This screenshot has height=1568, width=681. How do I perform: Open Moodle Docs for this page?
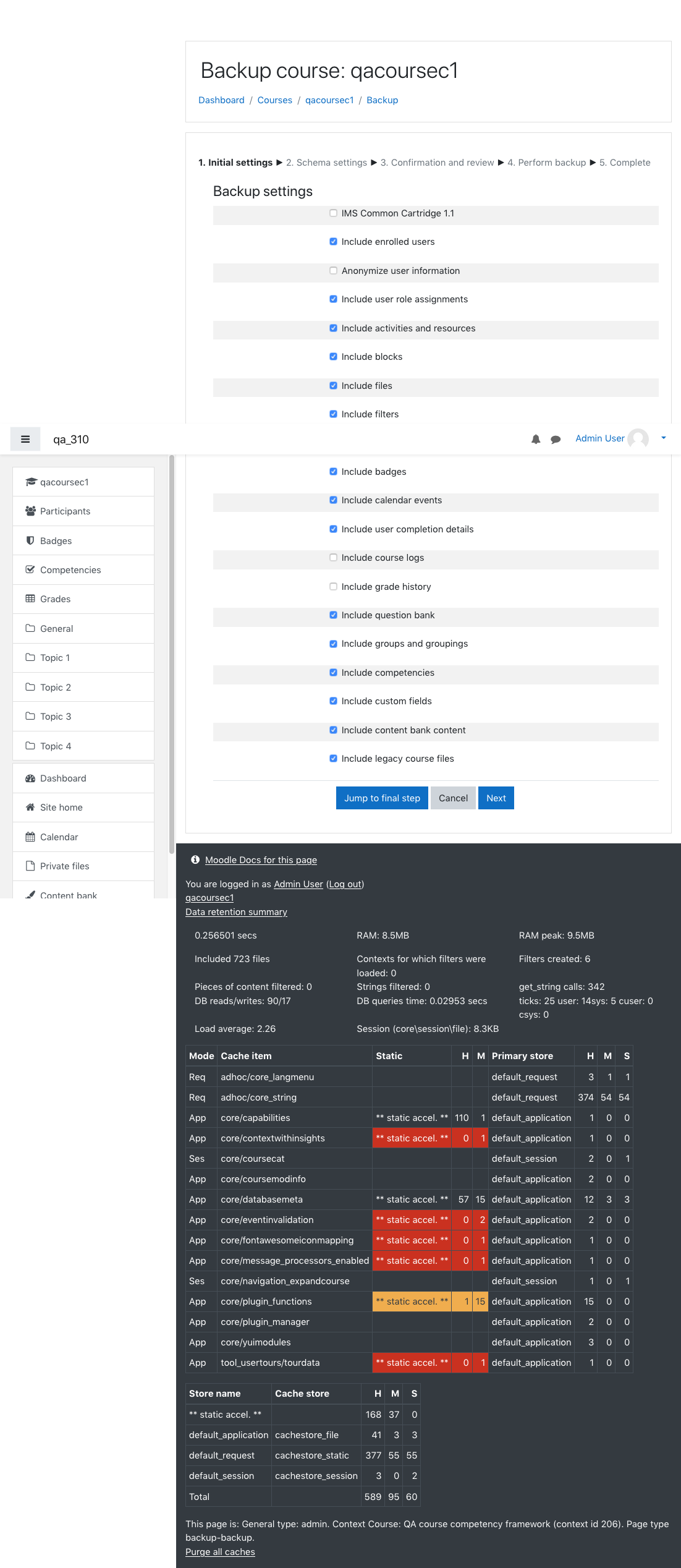tap(261, 860)
